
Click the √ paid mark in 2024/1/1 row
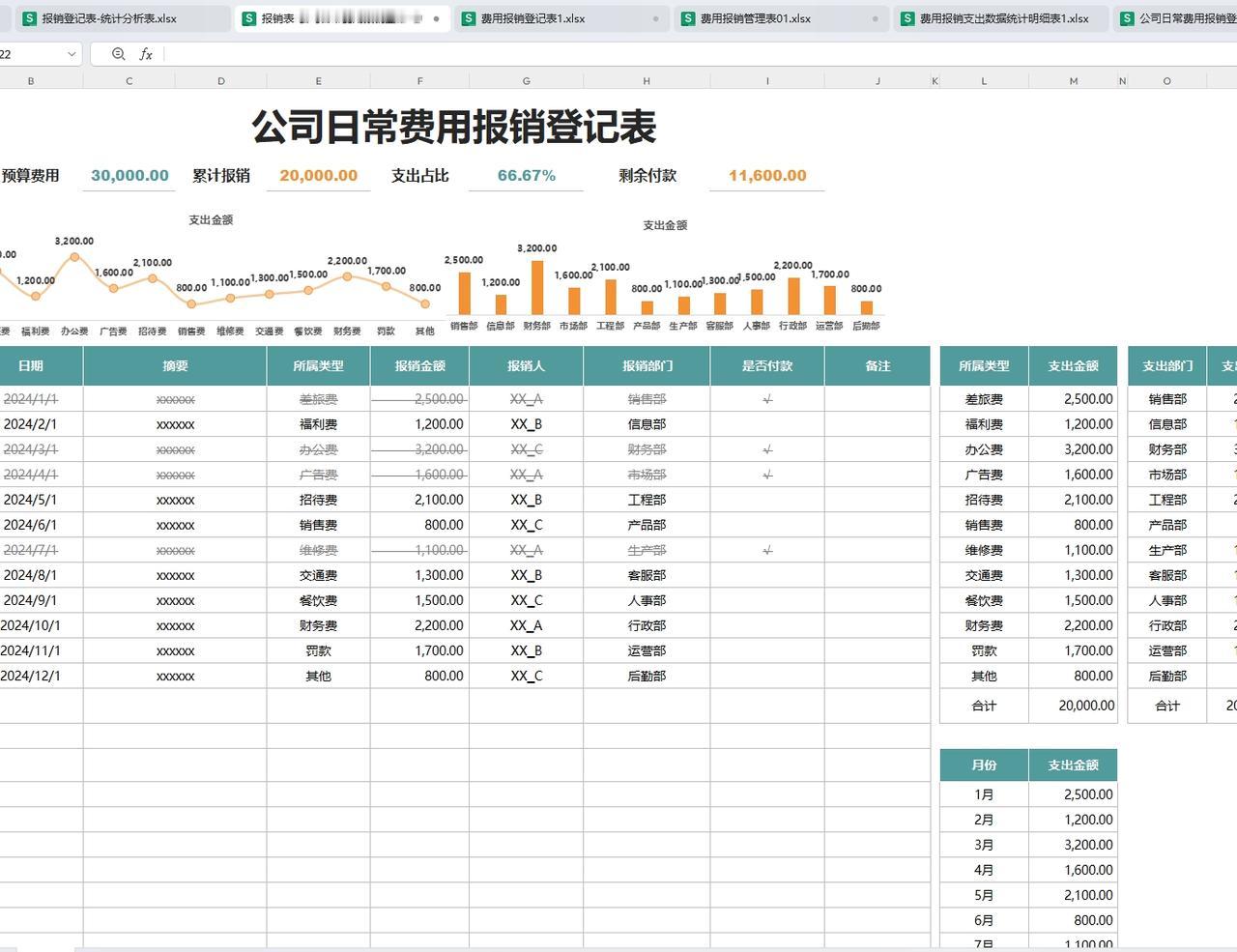[767, 399]
